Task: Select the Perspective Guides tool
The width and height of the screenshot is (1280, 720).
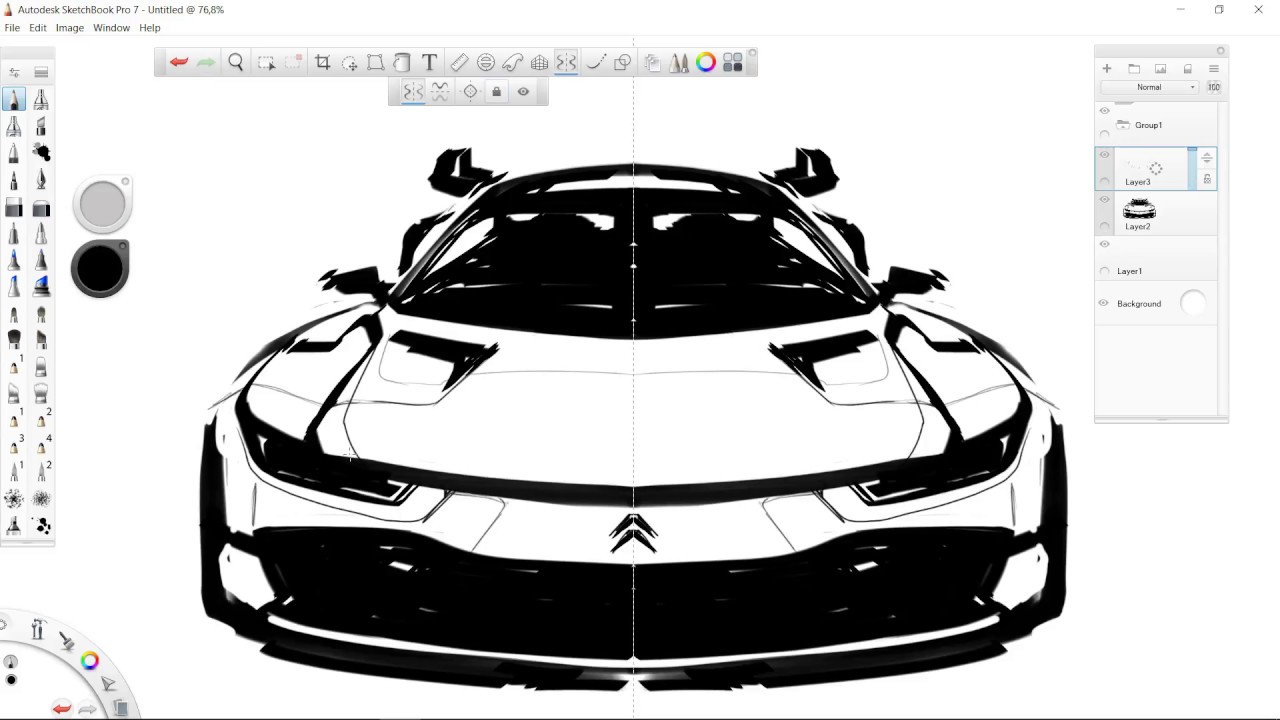Action: pyautogui.click(x=540, y=62)
